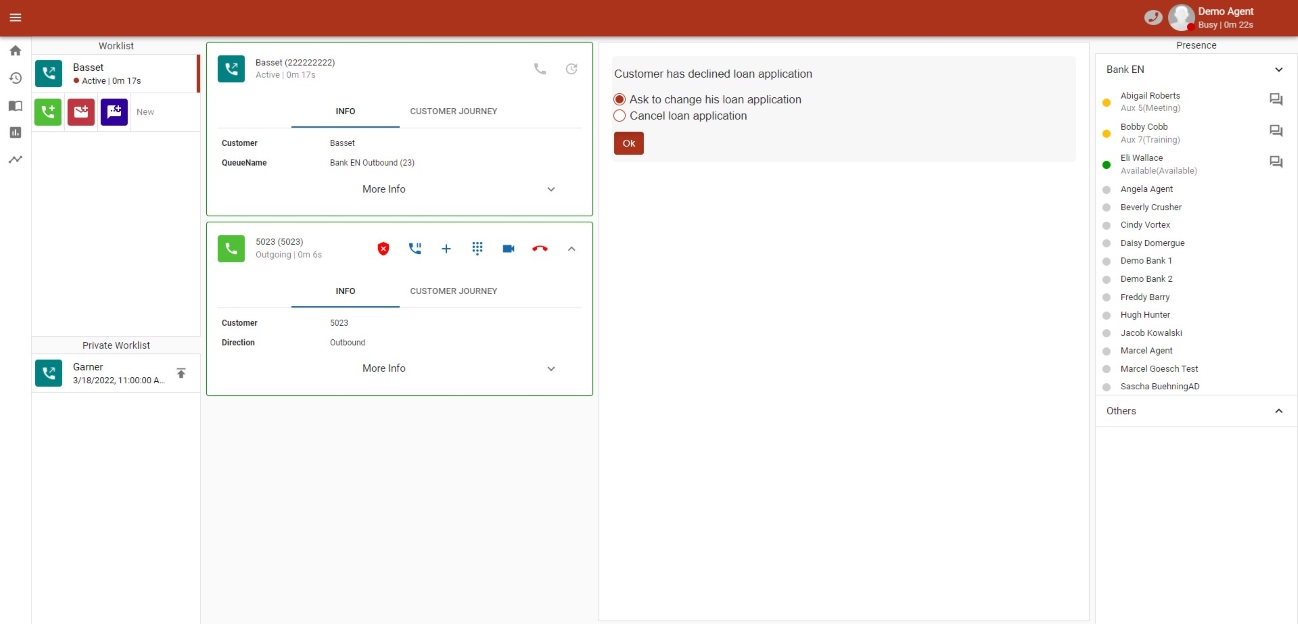Select 'Cancel loan application' option
Screen dimensions: 1298x624
pyautogui.click(x=620, y=116)
